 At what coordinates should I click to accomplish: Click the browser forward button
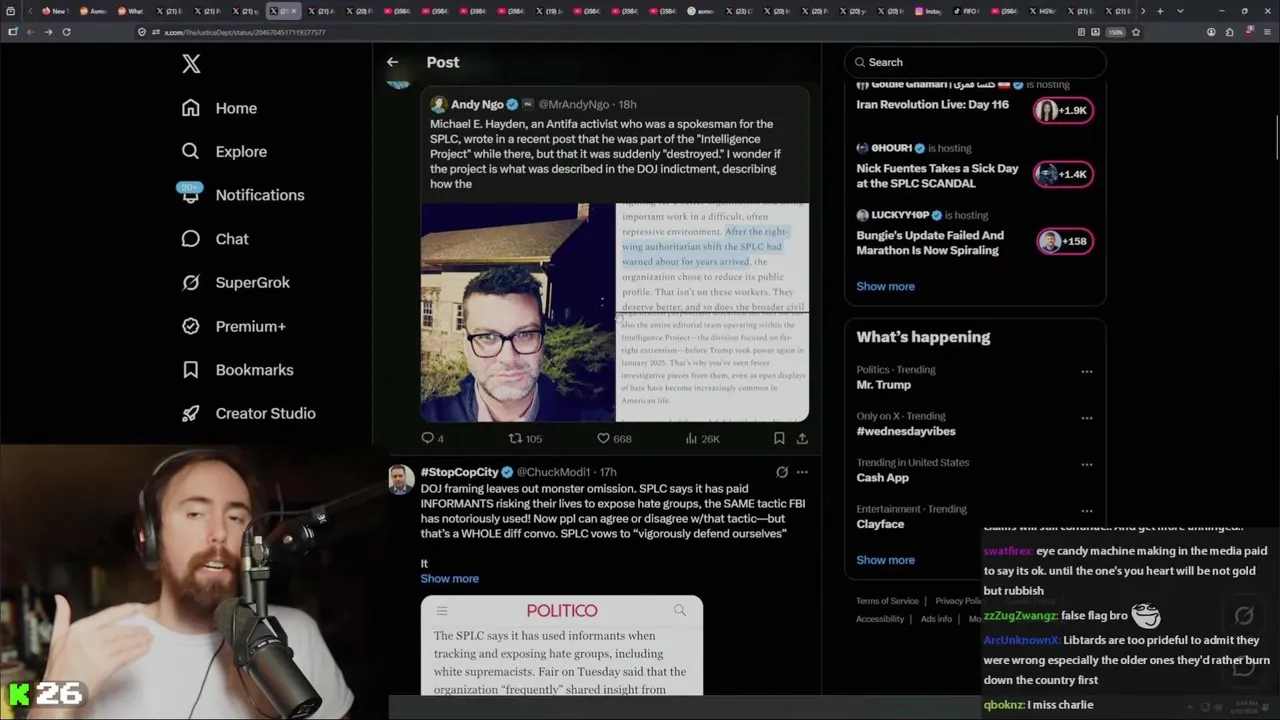(x=48, y=32)
